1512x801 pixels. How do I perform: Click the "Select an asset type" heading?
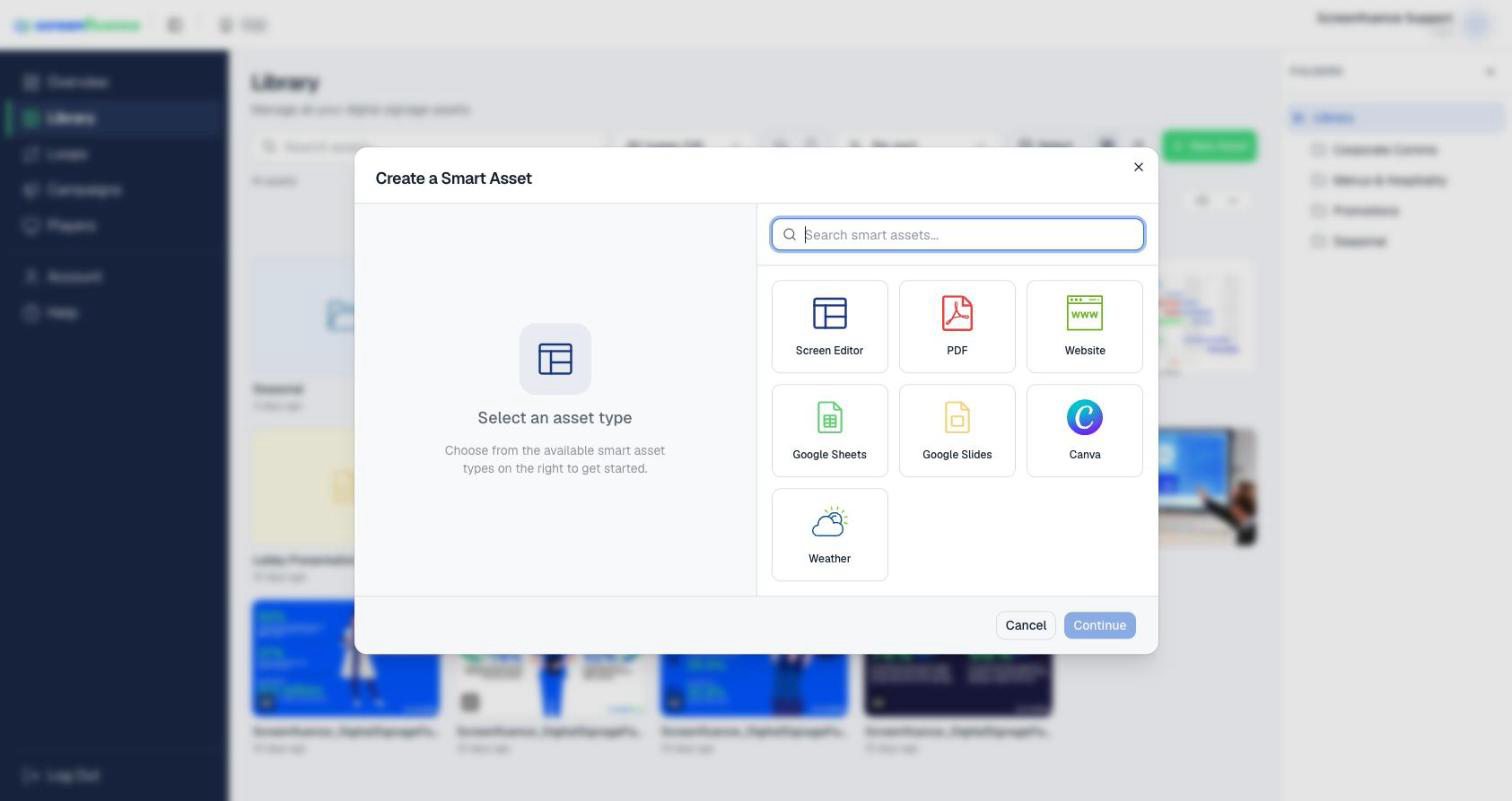click(555, 418)
